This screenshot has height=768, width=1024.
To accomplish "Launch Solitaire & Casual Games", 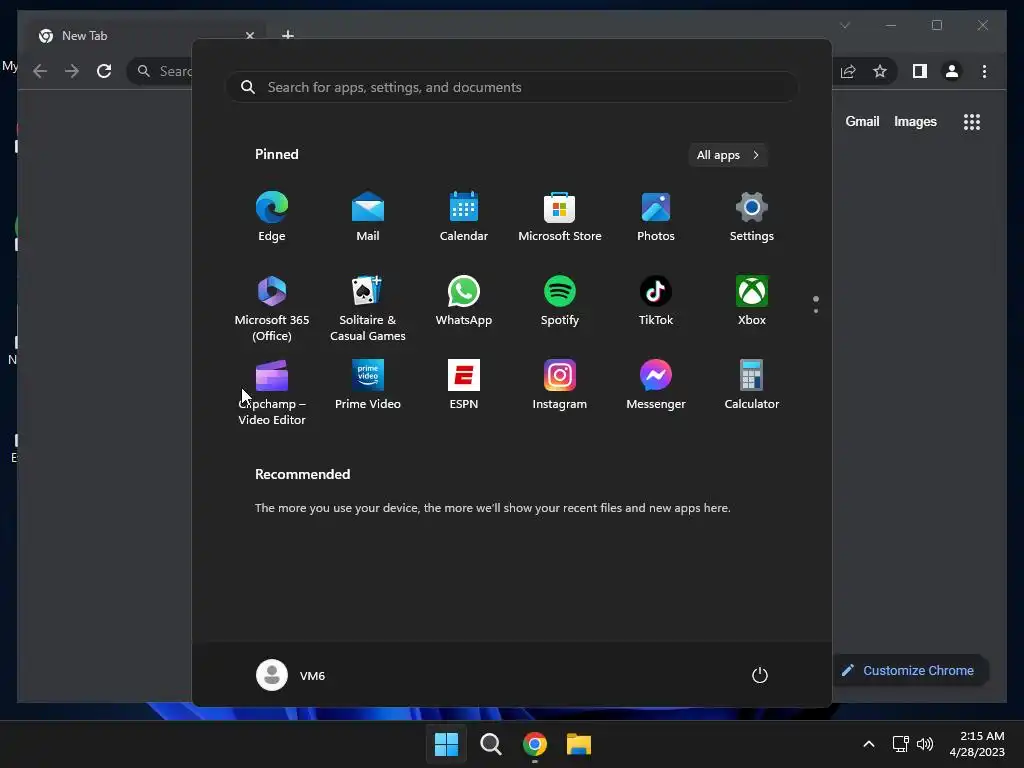I will 368,308.
